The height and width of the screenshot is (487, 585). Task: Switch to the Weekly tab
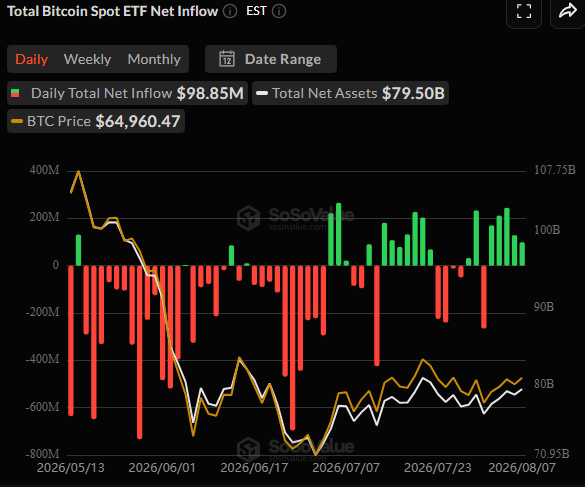pyautogui.click(x=87, y=59)
